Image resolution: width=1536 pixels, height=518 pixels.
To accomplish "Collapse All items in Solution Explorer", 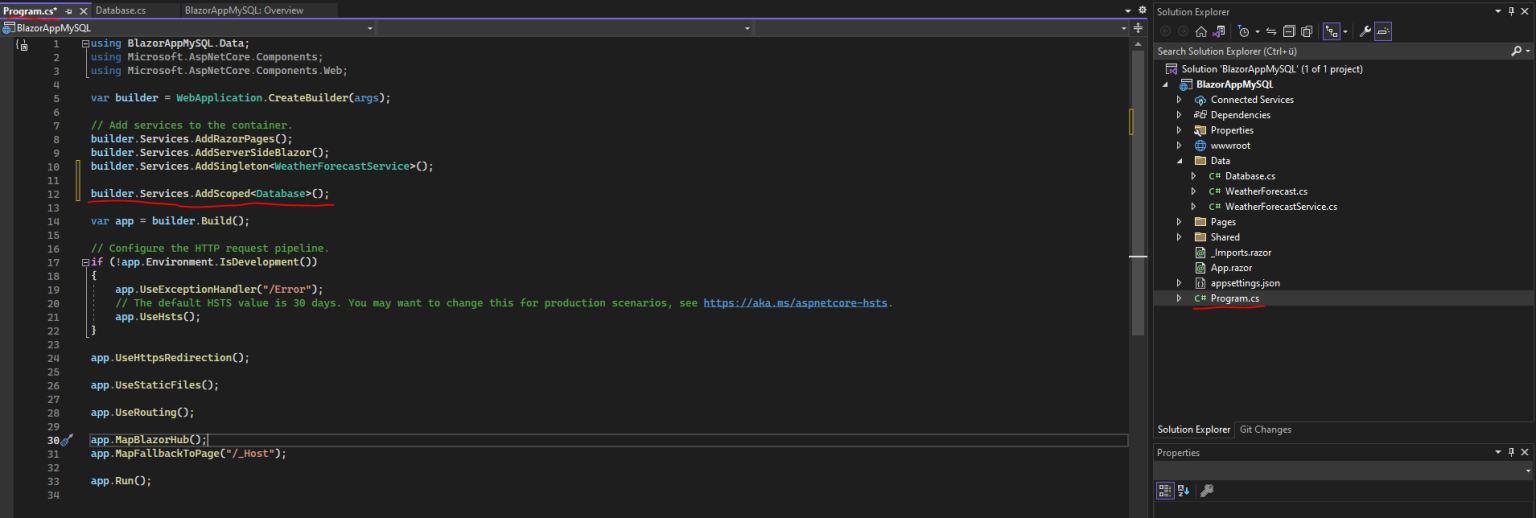I will [x=1290, y=31].
